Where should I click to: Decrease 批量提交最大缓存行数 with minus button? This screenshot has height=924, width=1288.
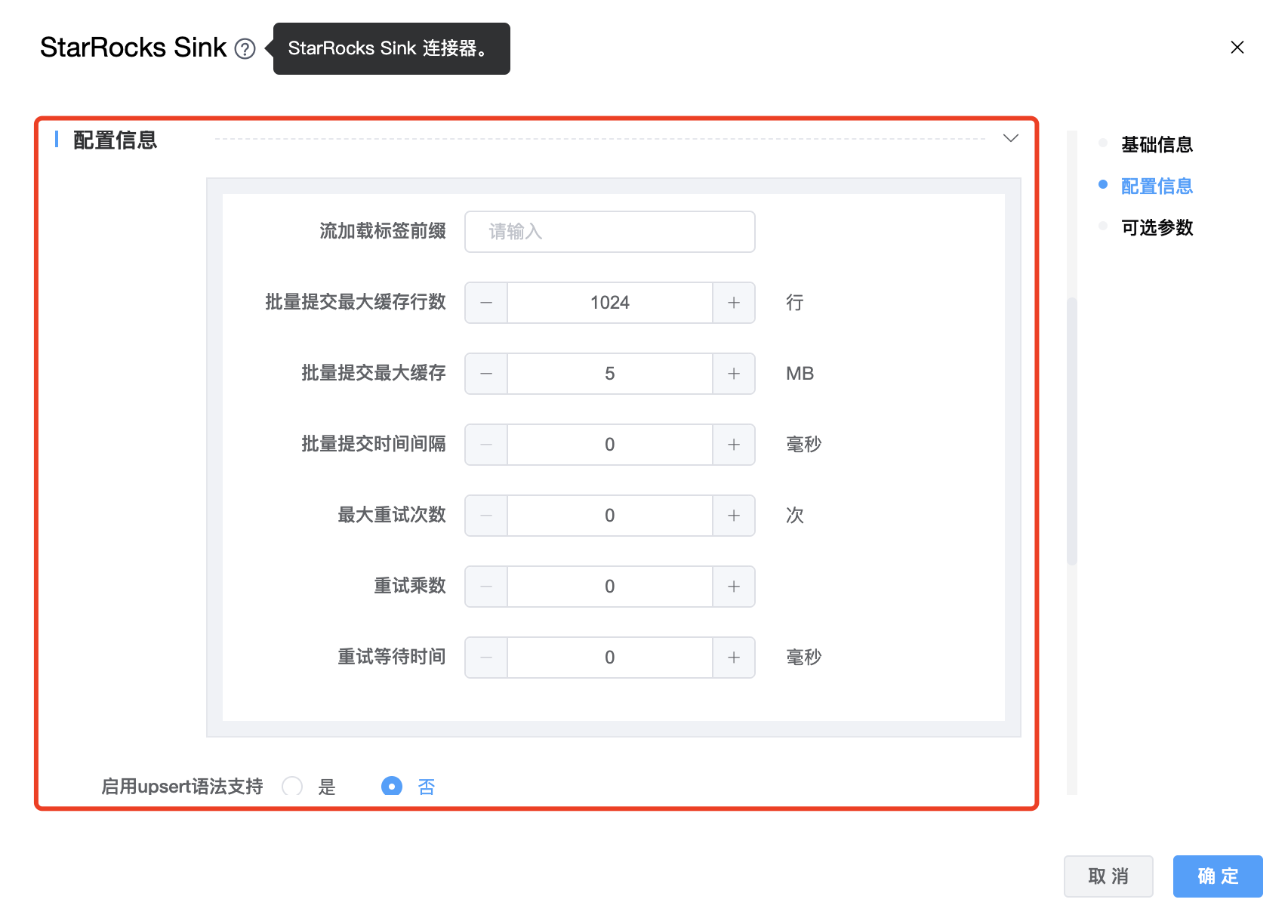pos(486,303)
